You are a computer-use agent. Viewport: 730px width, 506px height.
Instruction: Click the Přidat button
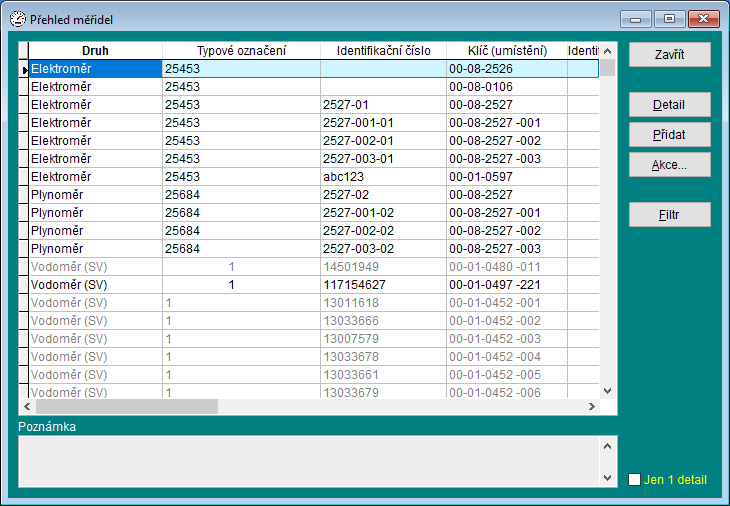coord(669,134)
